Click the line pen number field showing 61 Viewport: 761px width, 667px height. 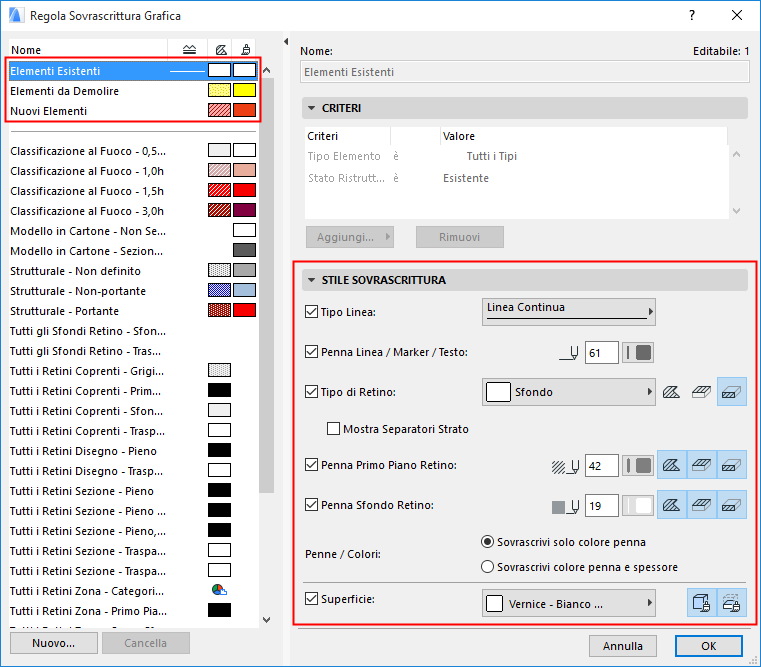[602, 353]
